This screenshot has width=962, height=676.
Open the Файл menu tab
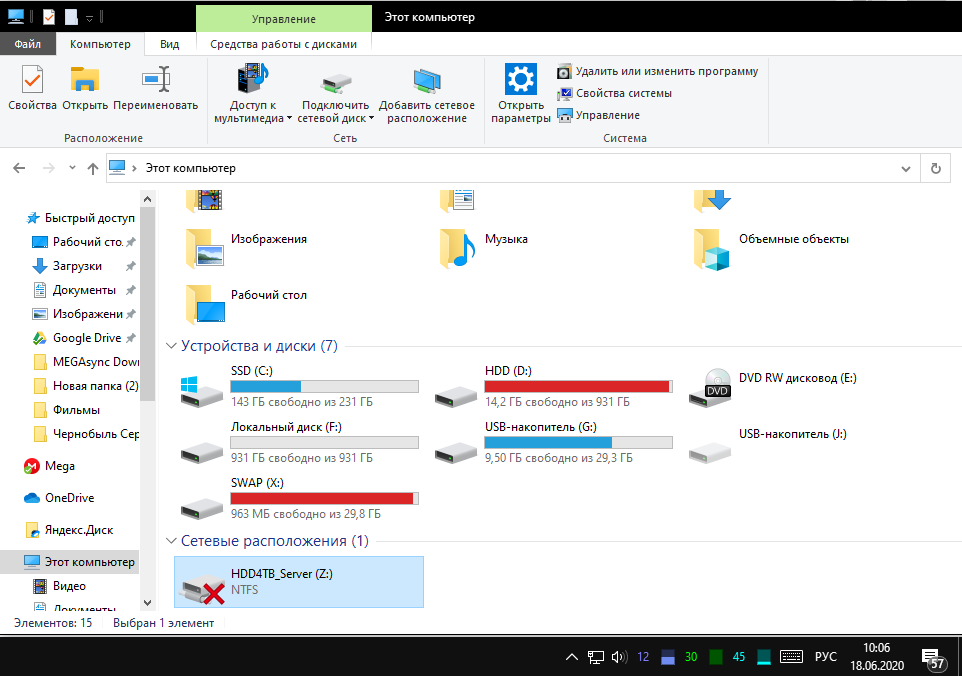click(28, 44)
